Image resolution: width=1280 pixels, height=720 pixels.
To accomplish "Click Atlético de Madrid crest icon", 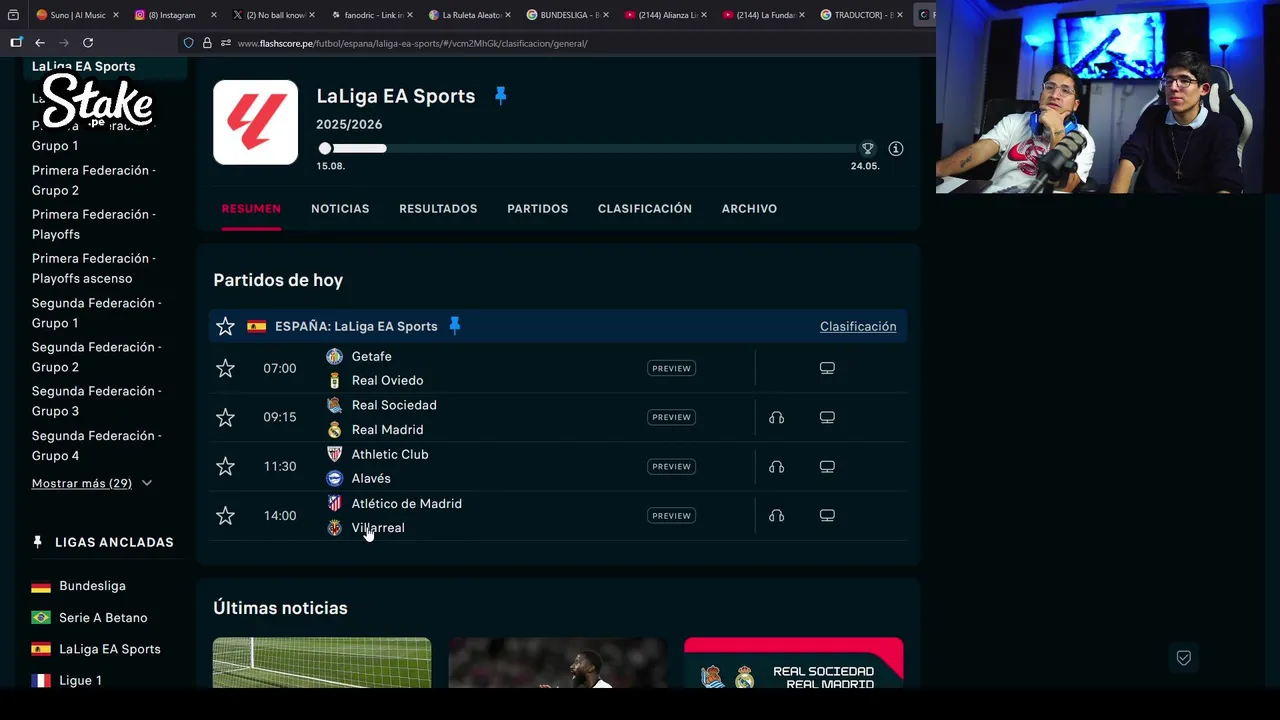I will (334, 503).
